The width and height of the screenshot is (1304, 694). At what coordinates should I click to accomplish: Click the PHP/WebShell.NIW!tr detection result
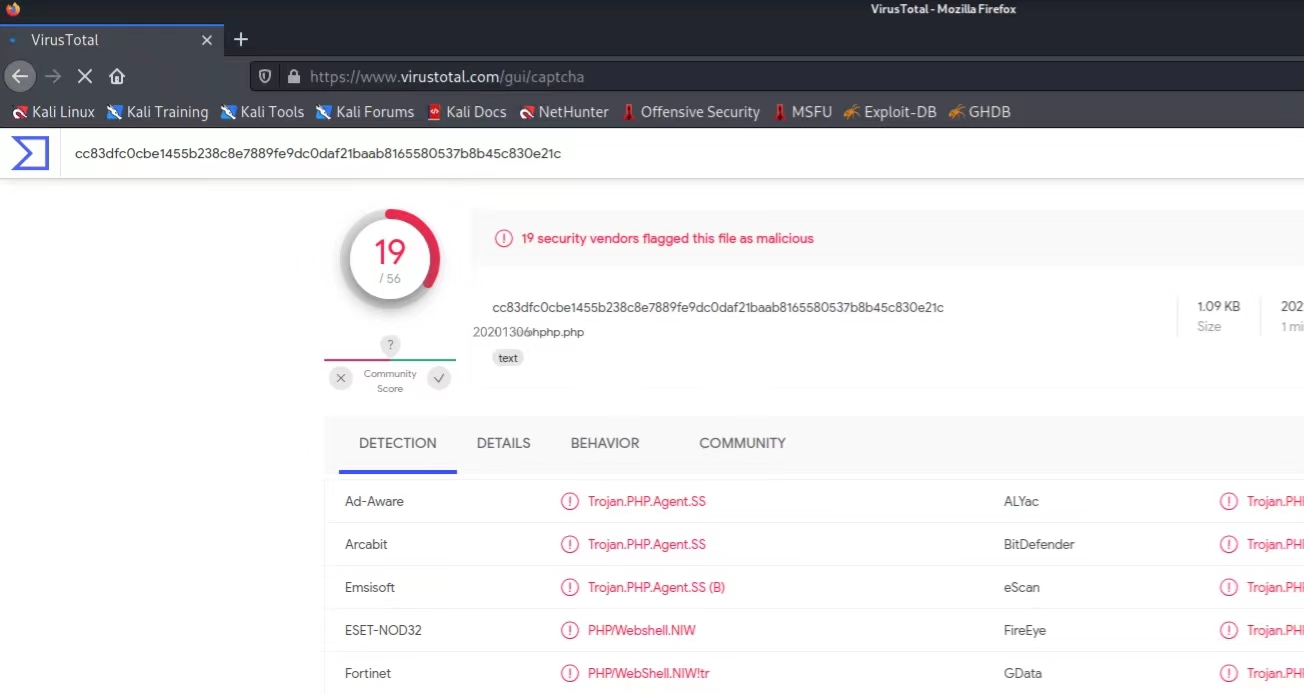pos(649,673)
